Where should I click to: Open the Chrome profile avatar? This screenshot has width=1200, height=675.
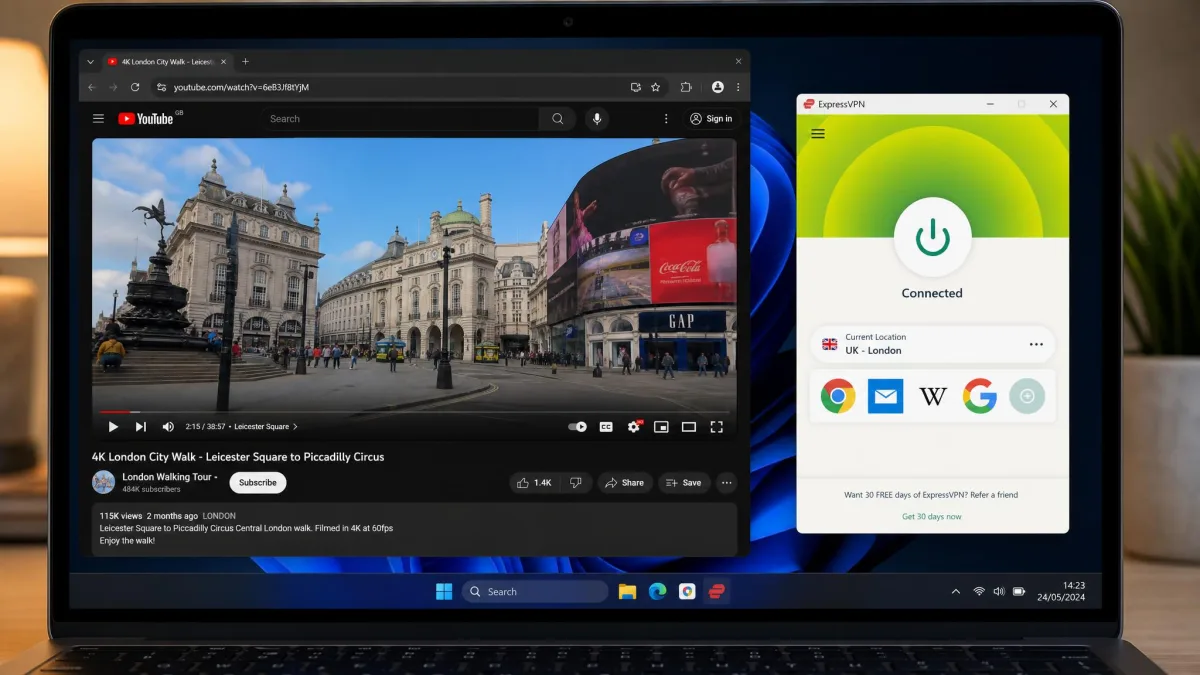coord(718,87)
